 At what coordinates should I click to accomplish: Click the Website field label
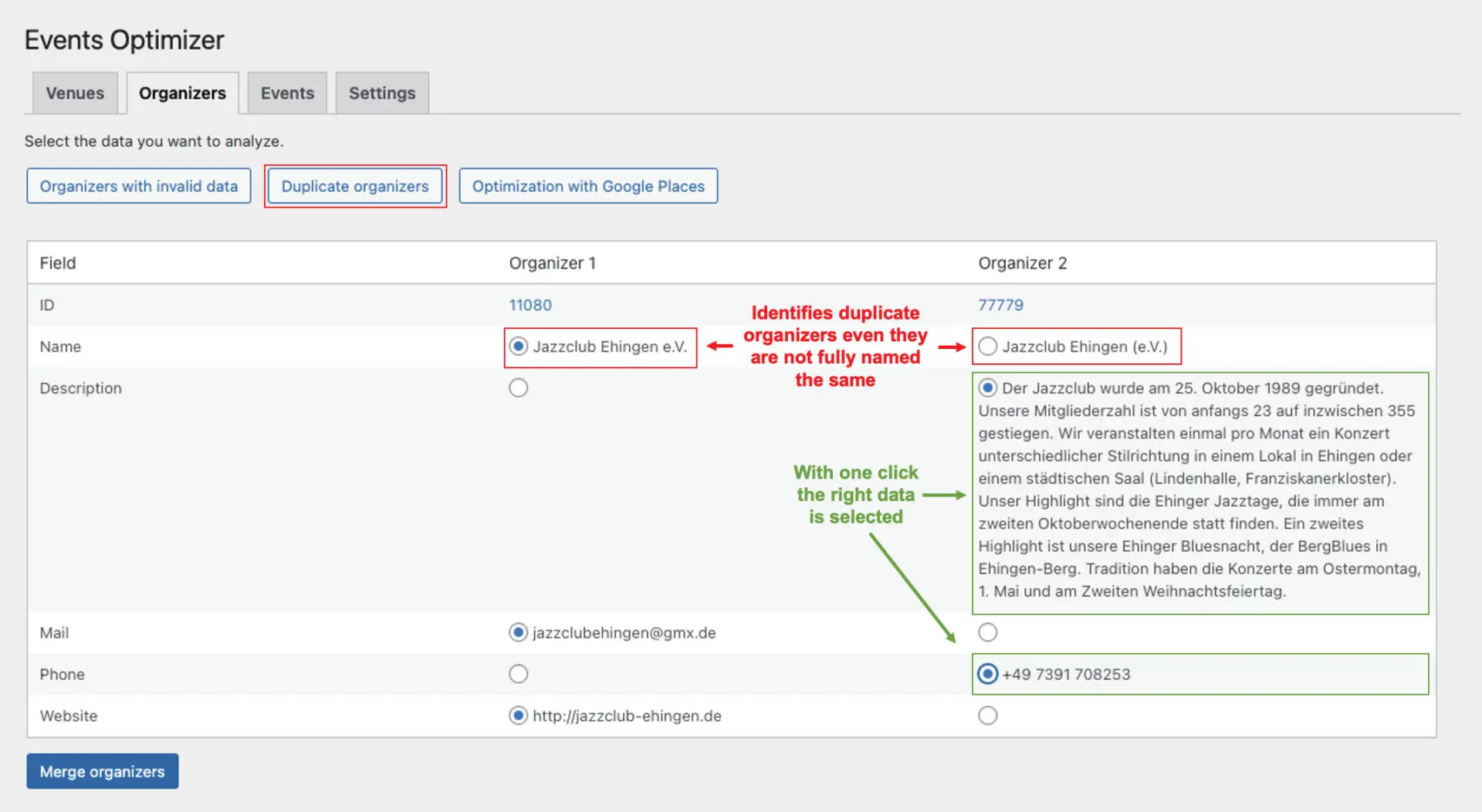[69, 716]
